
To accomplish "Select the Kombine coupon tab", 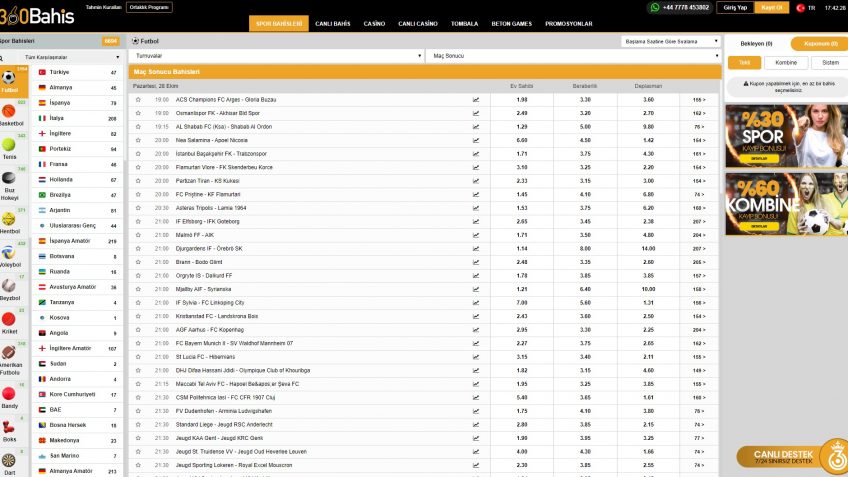I will coord(786,62).
